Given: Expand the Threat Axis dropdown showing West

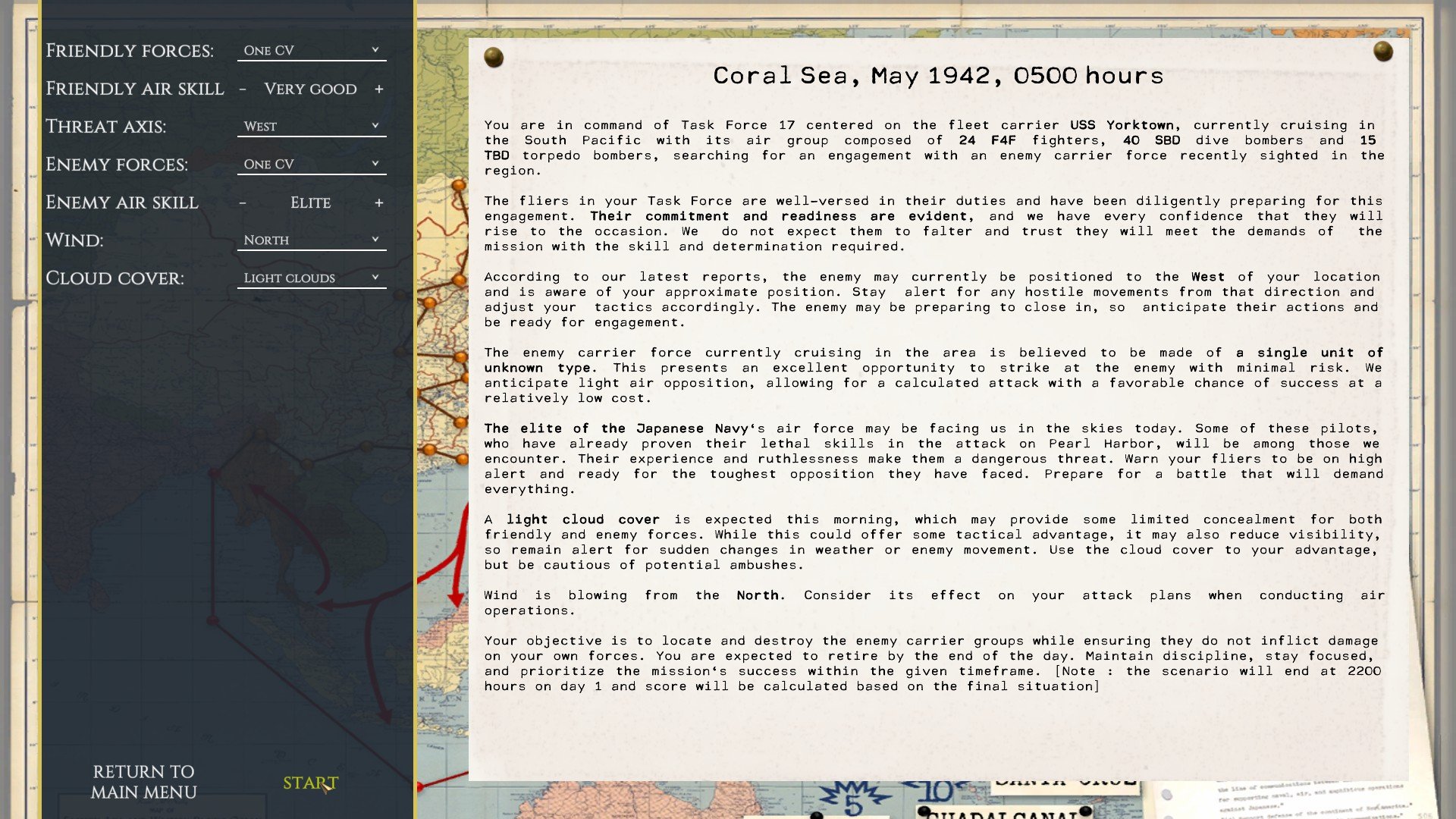Looking at the screenshot, I should coord(311,127).
